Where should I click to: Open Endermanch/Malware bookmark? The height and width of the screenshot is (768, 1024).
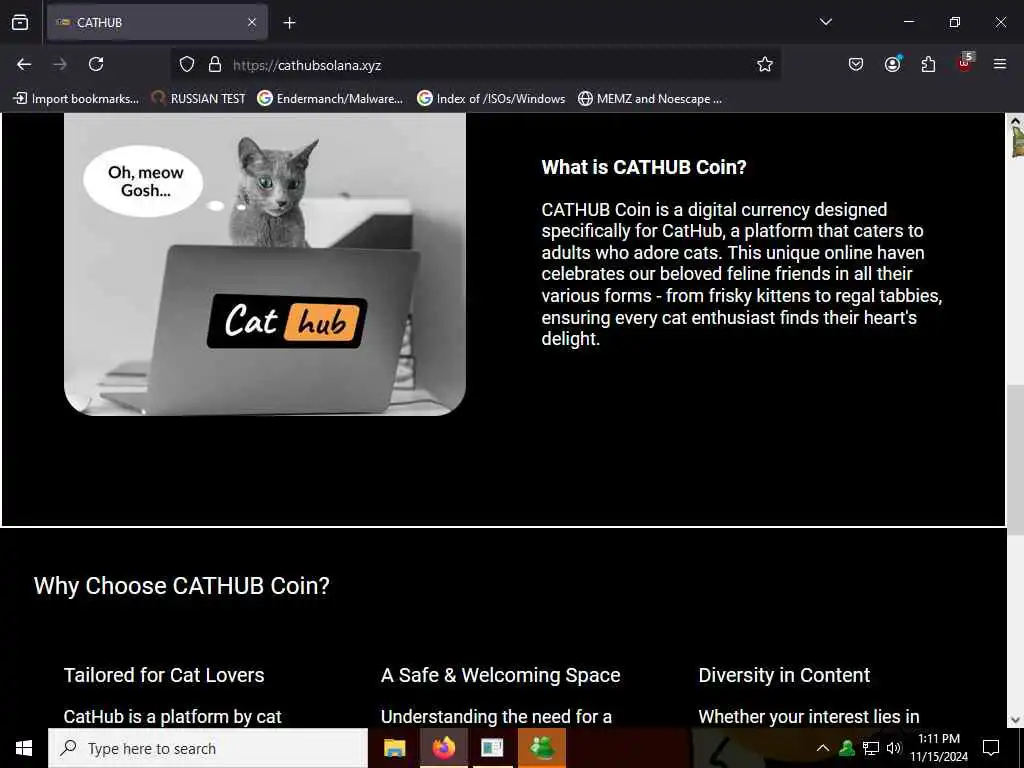point(330,99)
